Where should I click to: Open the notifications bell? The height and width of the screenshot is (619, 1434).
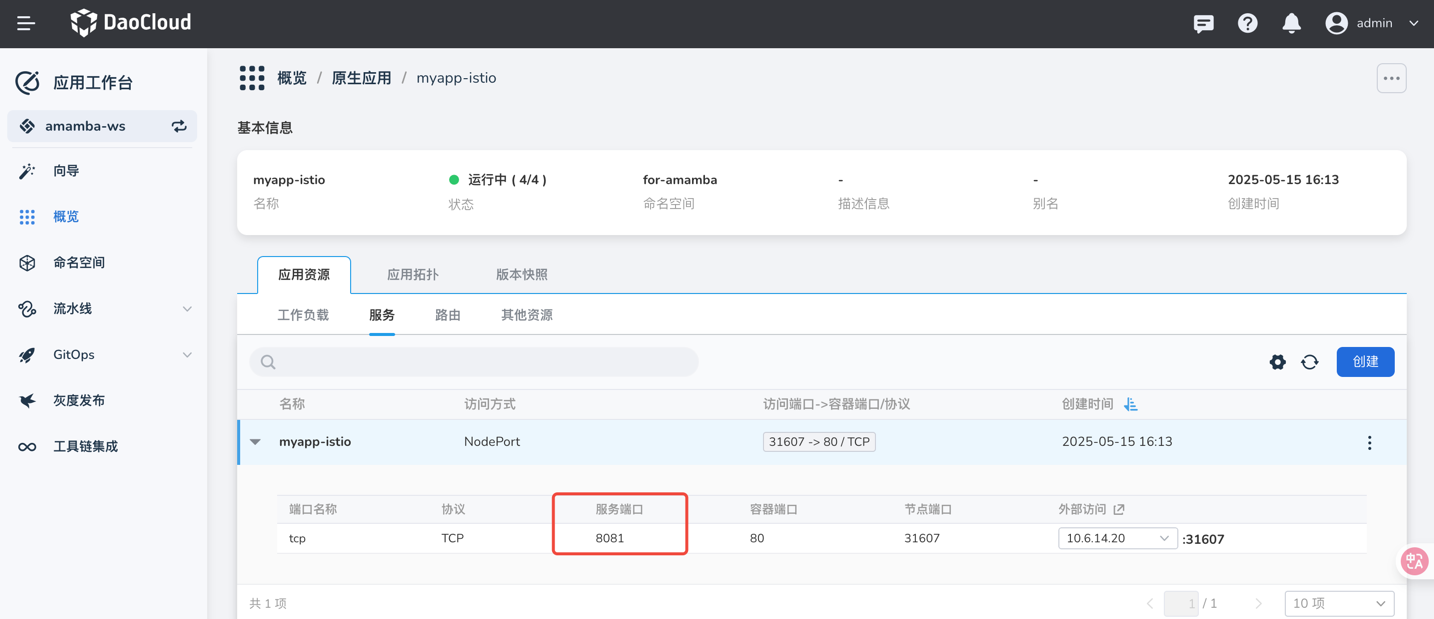click(x=1291, y=23)
